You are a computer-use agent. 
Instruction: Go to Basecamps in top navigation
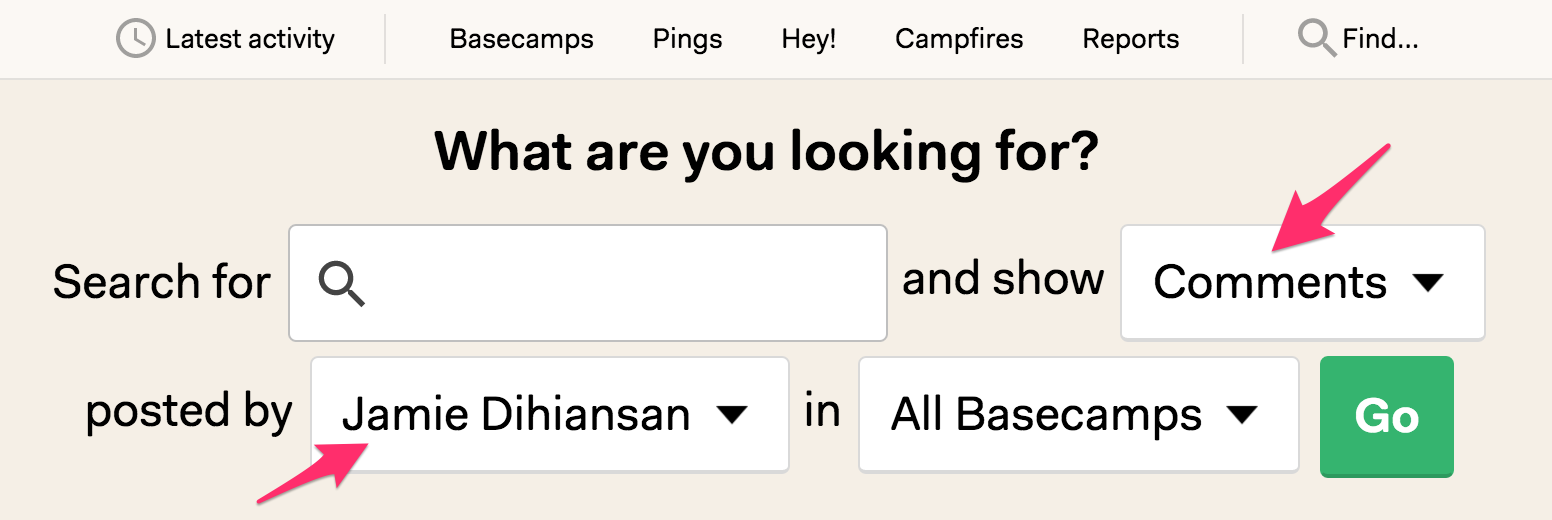coord(521,39)
